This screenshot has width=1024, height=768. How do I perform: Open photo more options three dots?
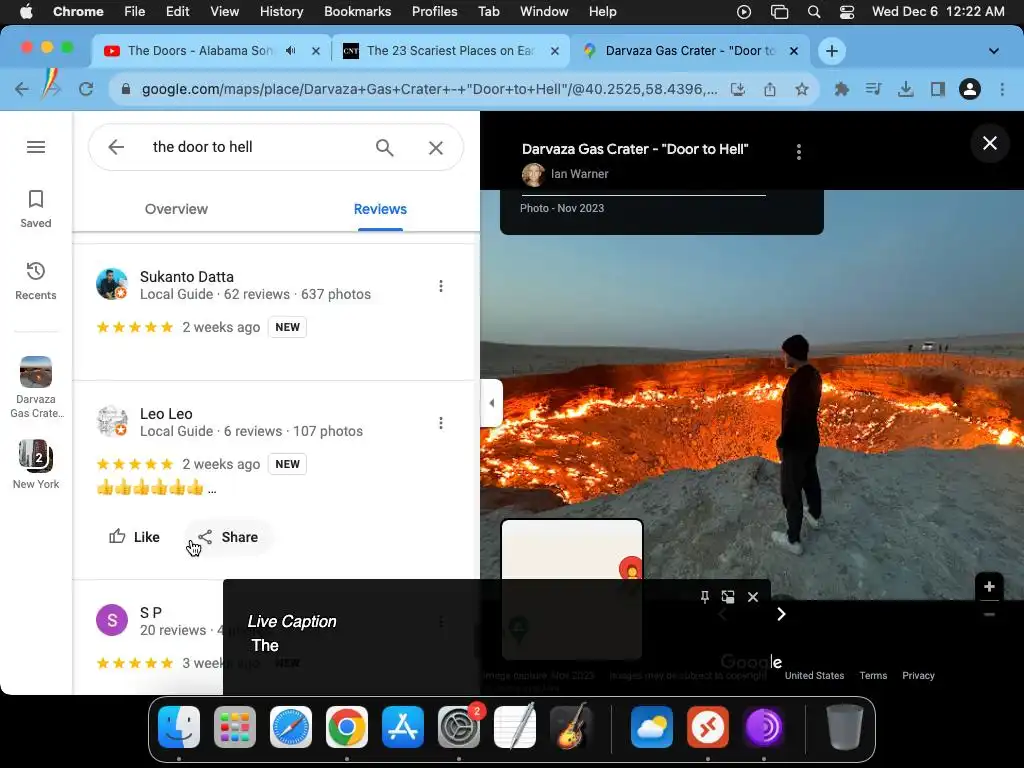(x=798, y=152)
